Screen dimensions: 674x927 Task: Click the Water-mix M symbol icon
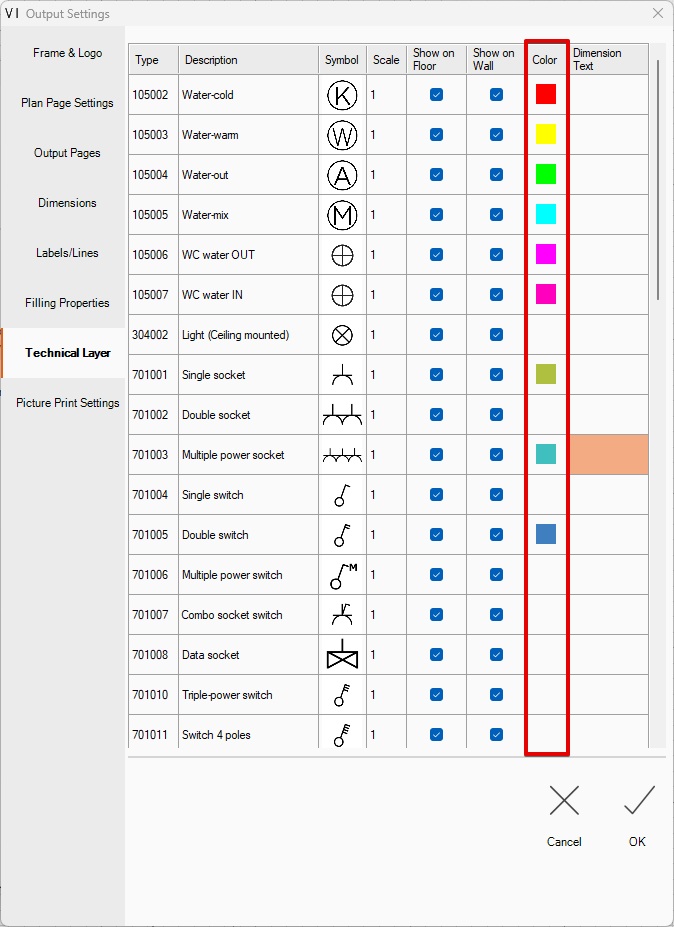coord(342,215)
